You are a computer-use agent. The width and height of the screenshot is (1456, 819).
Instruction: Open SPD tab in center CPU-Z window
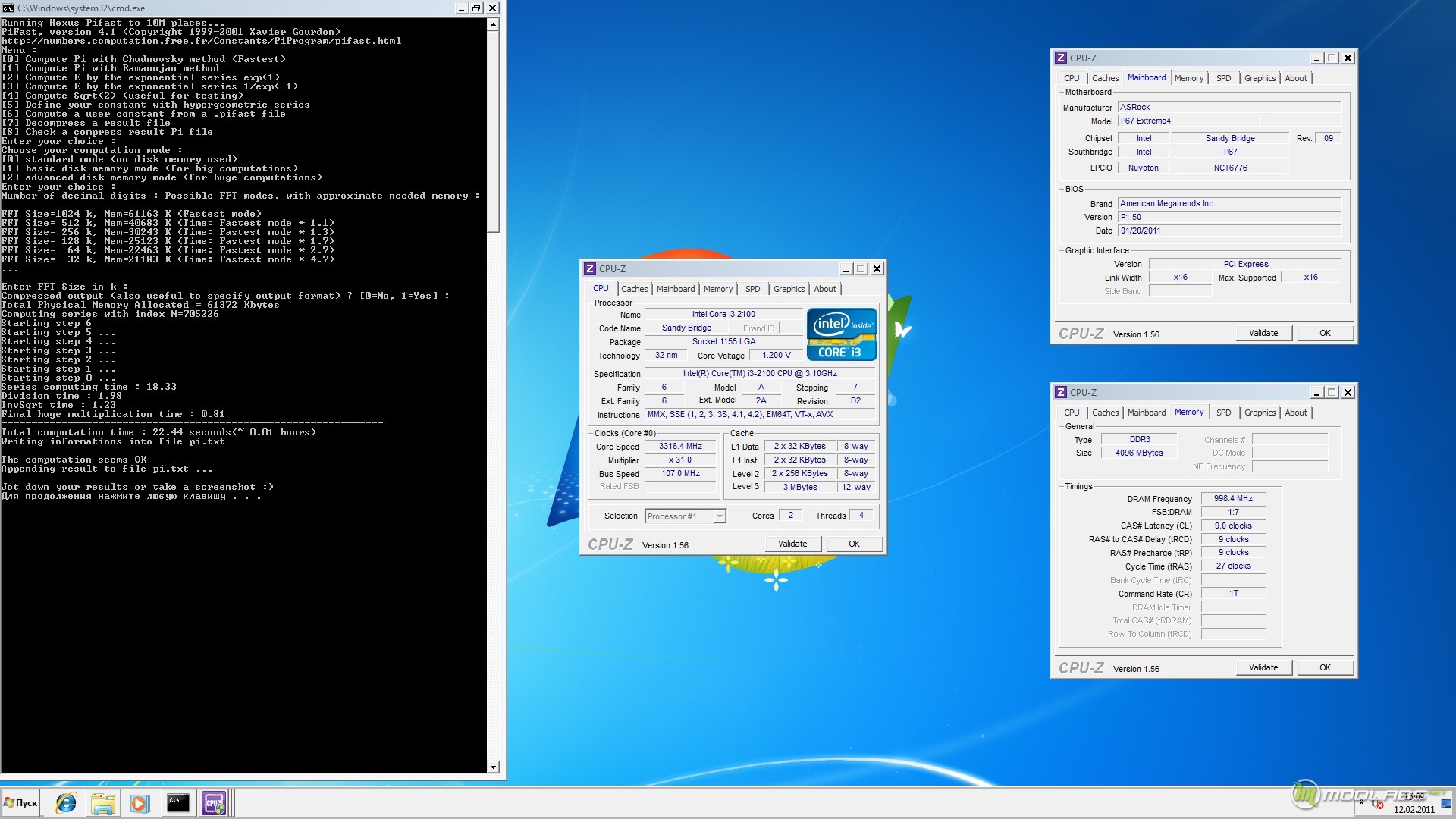pos(752,289)
